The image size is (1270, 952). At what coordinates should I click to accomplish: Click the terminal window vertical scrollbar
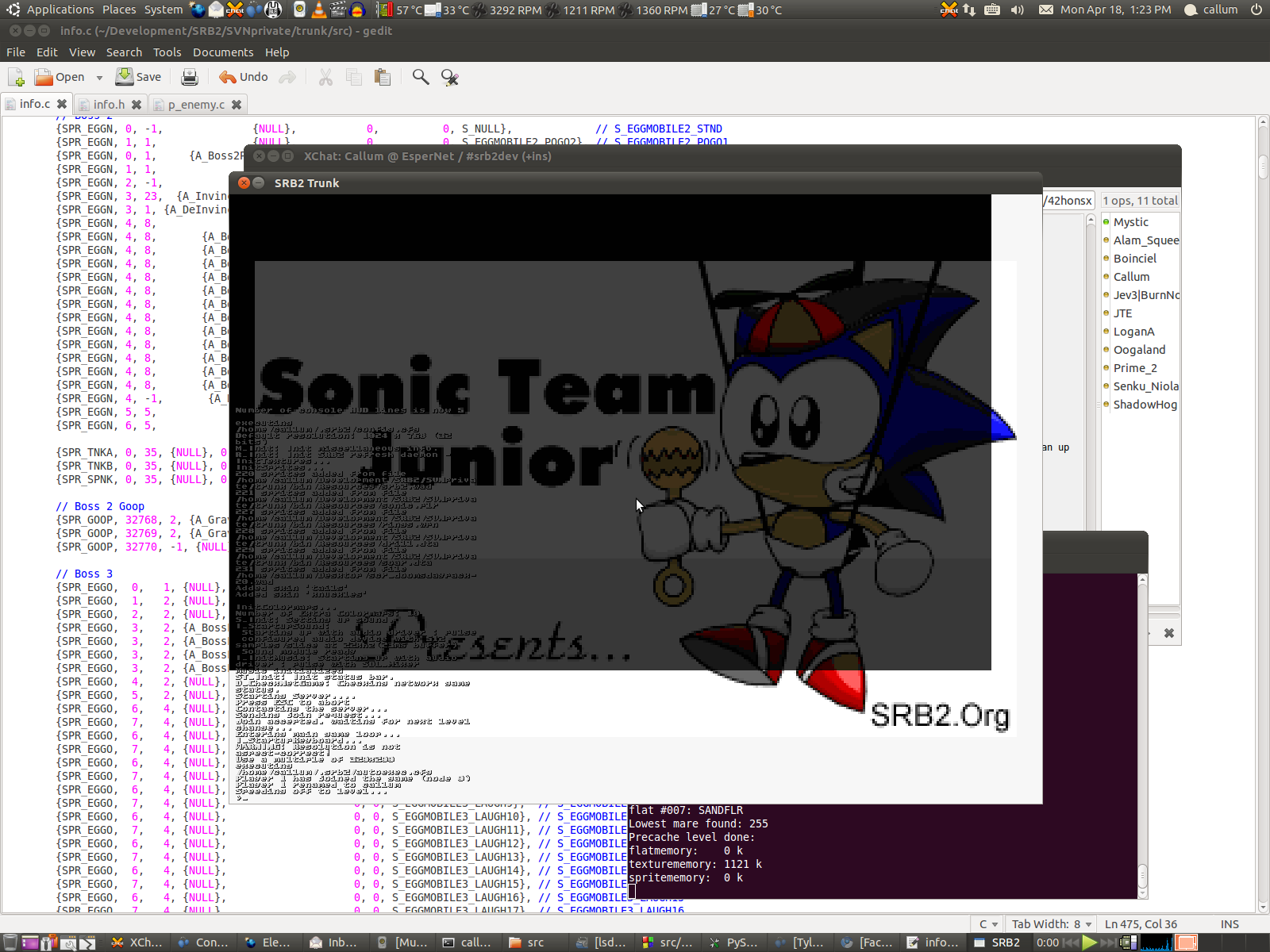pyautogui.click(x=1142, y=736)
